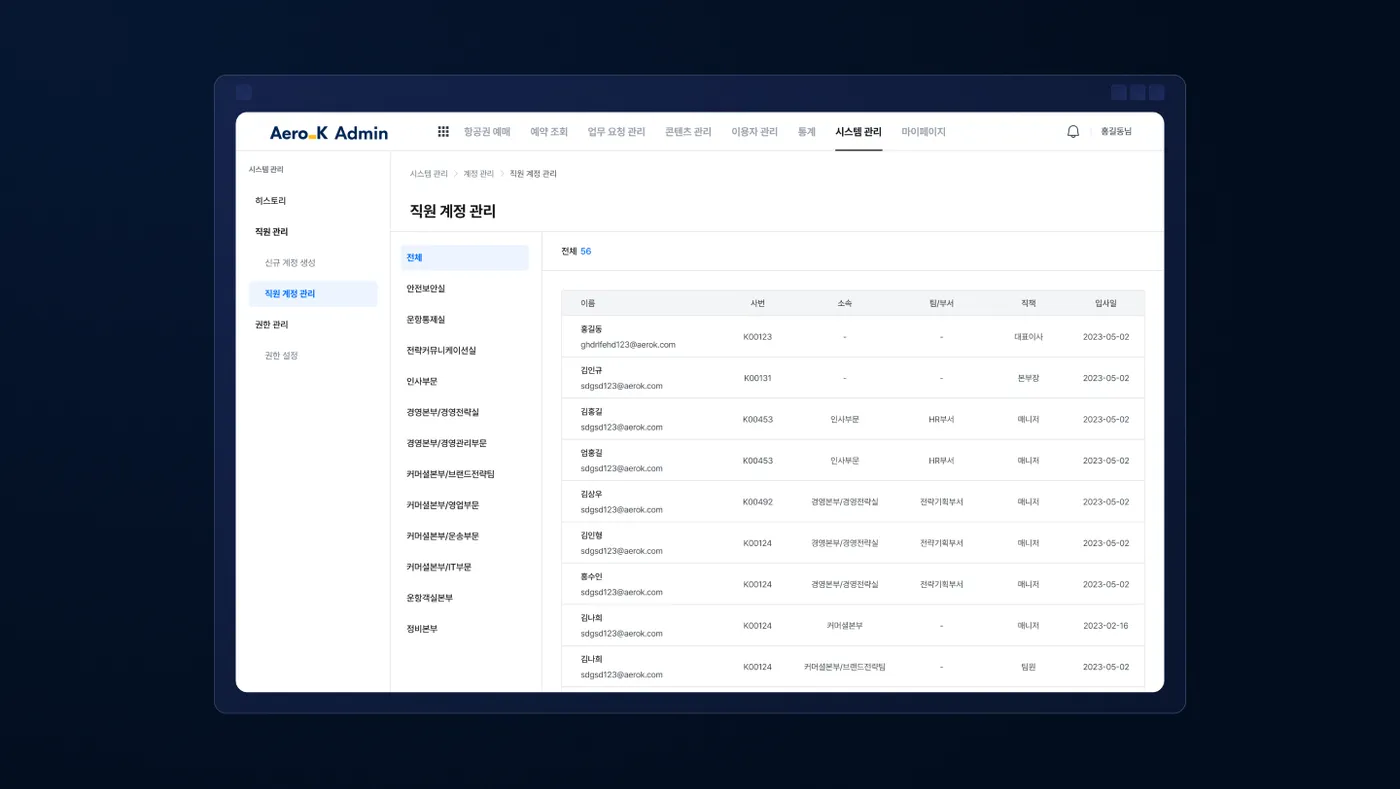
Task: Filter by 운항통제실 department
Action: [426, 320]
